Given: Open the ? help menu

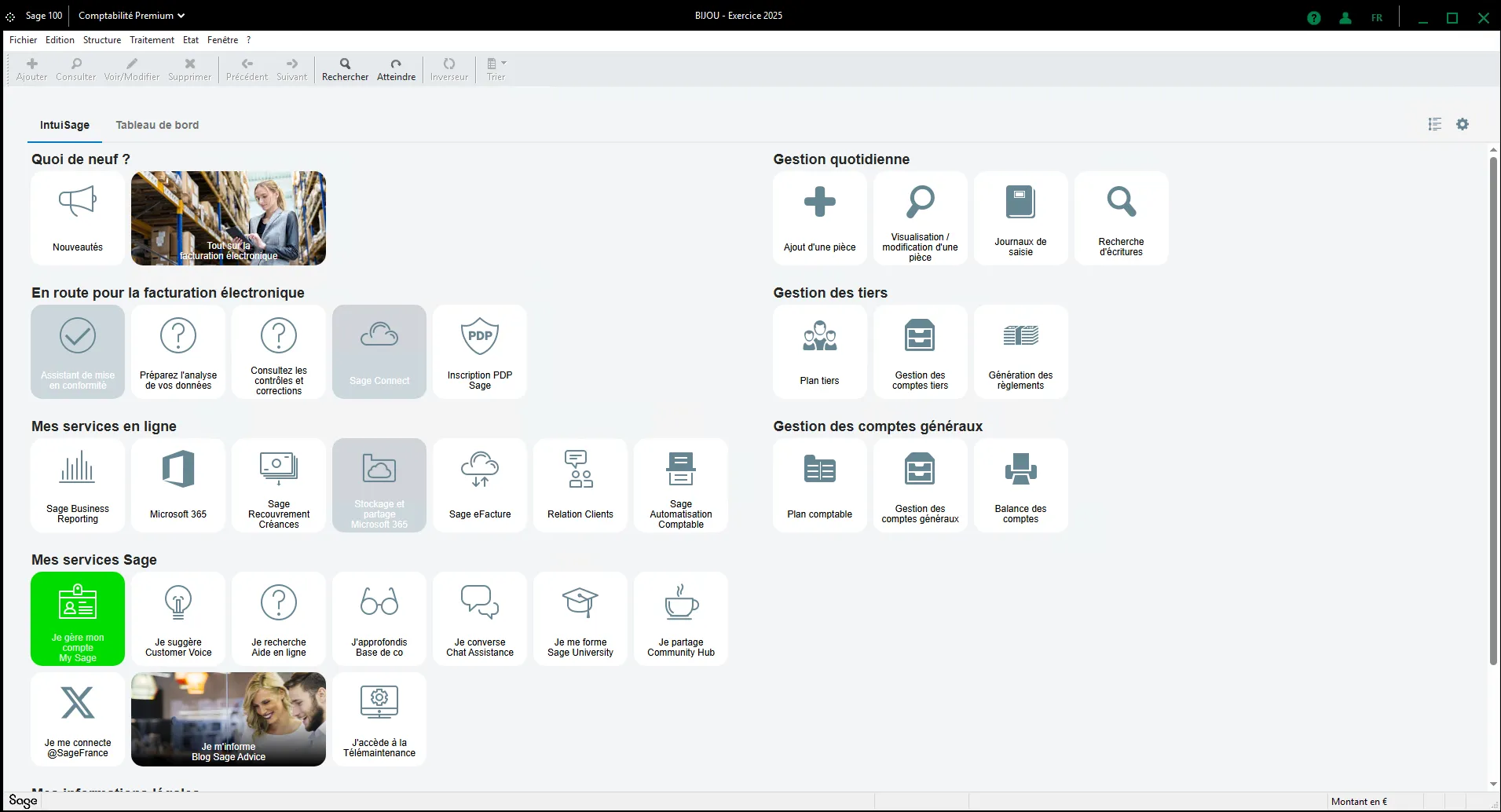Looking at the screenshot, I should click(x=249, y=40).
